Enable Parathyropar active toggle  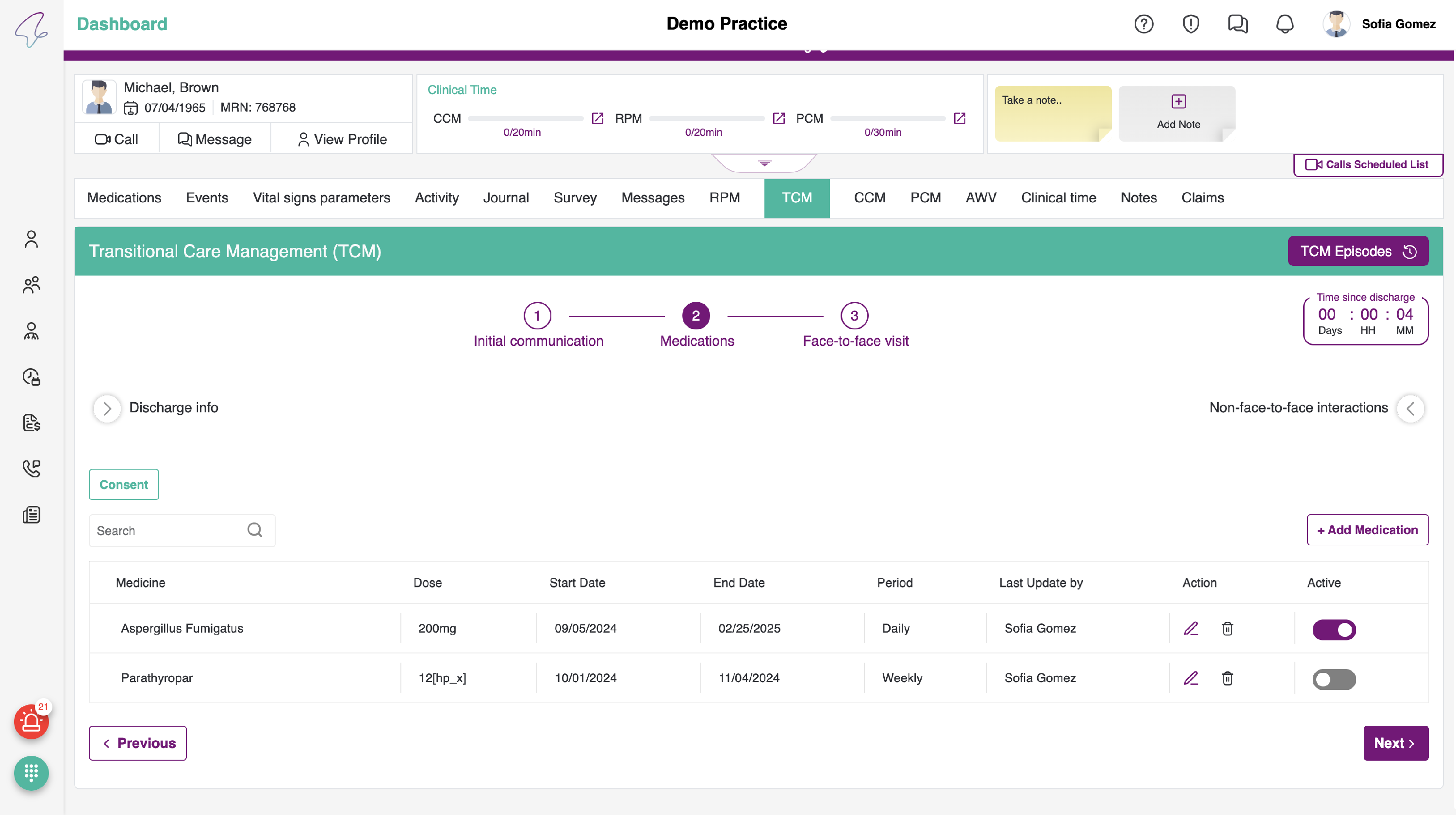pyautogui.click(x=1334, y=679)
